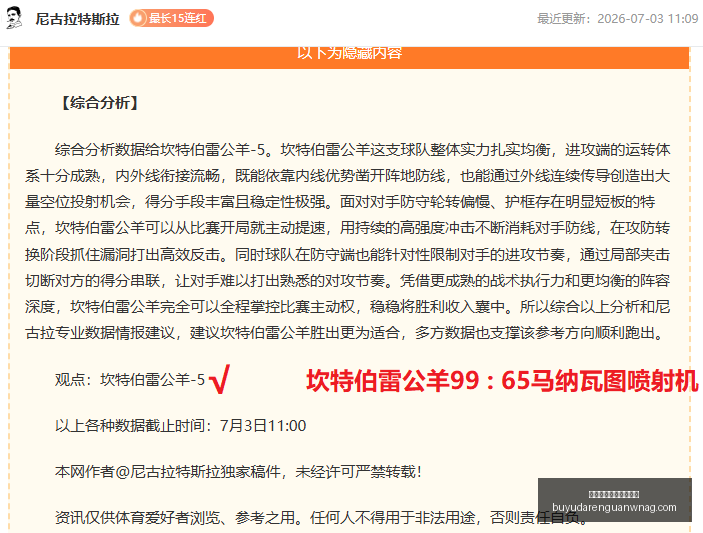Screen dimensions: 703x533
Task: Click the flame icon in streak badge
Action: 139,18
